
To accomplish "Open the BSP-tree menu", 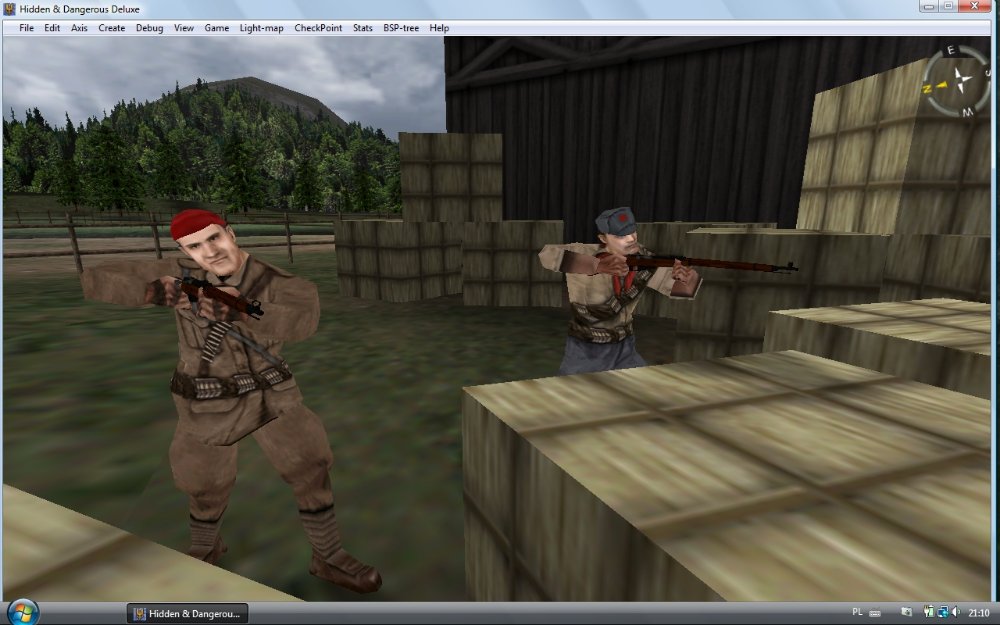I will [x=401, y=28].
